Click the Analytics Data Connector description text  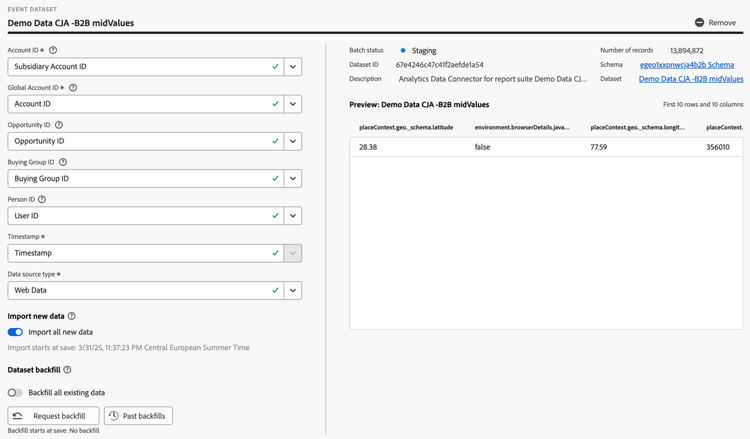(x=493, y=79)
